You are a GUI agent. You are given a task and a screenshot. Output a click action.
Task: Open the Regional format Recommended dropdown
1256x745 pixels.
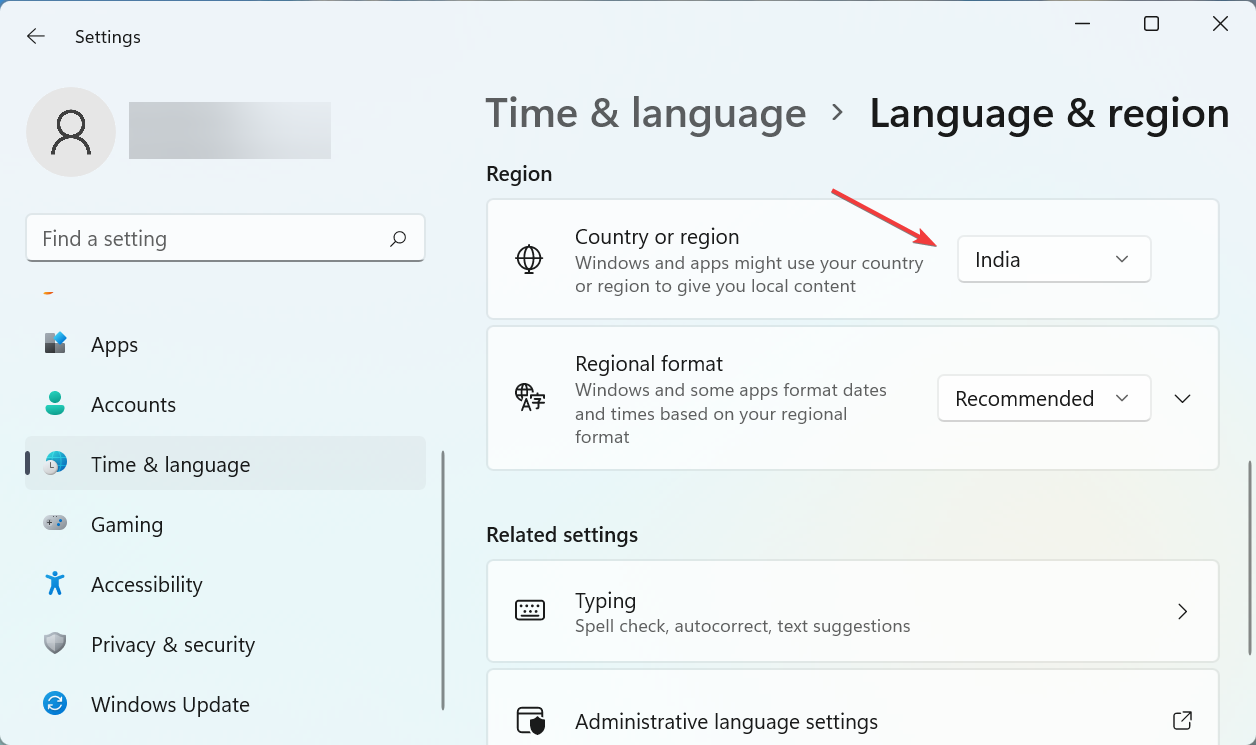[1044, 399]
